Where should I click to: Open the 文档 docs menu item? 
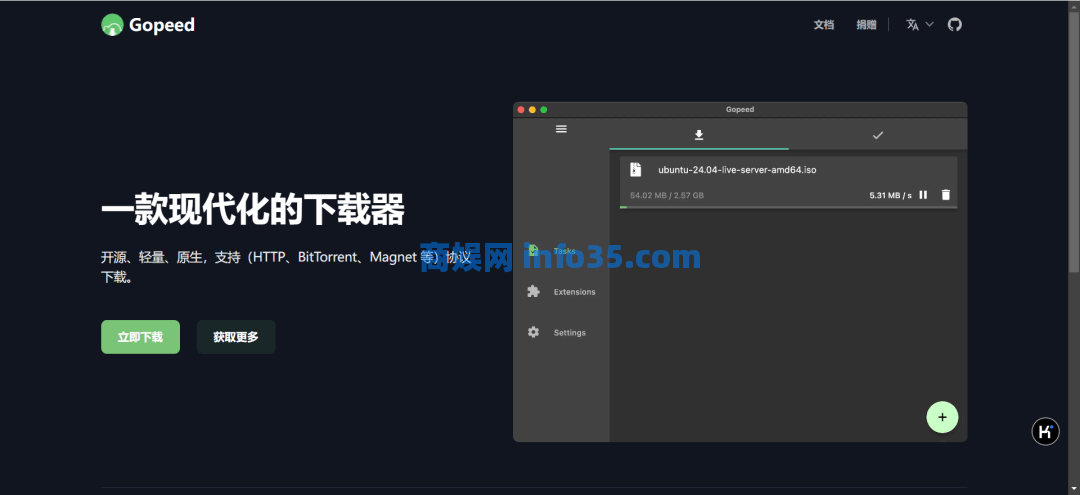tap(823, 25)
